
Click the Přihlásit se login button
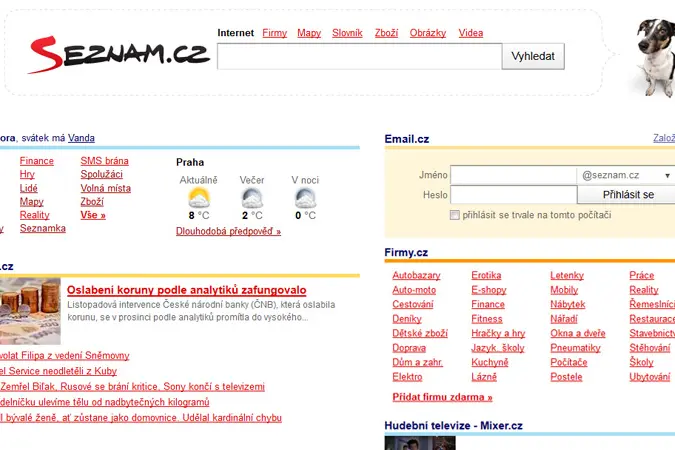[628, 195]
